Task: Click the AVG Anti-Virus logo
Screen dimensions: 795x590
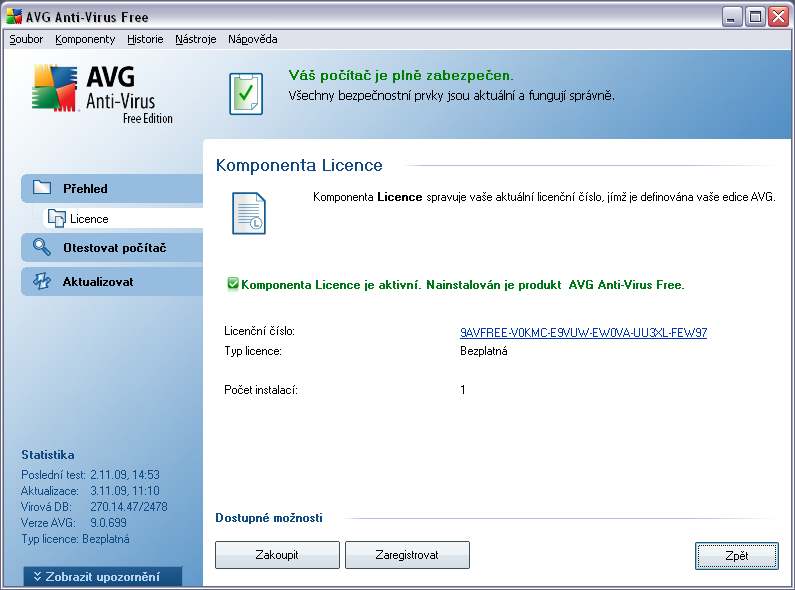Action: tap(102, 94)
